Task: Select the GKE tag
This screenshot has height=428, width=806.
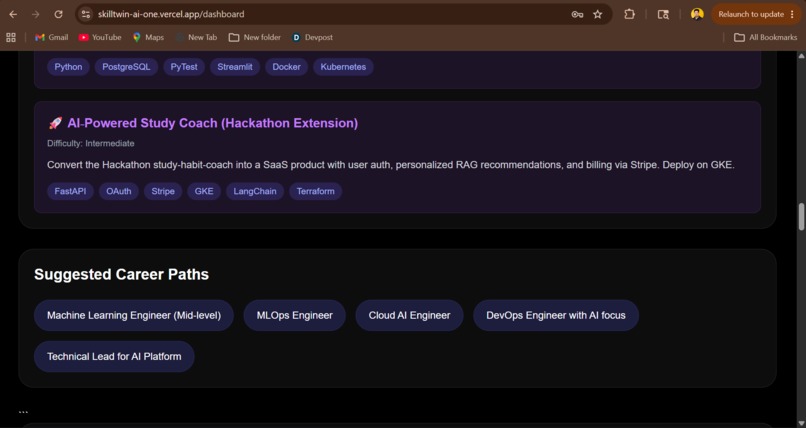Action: [204, 191]
